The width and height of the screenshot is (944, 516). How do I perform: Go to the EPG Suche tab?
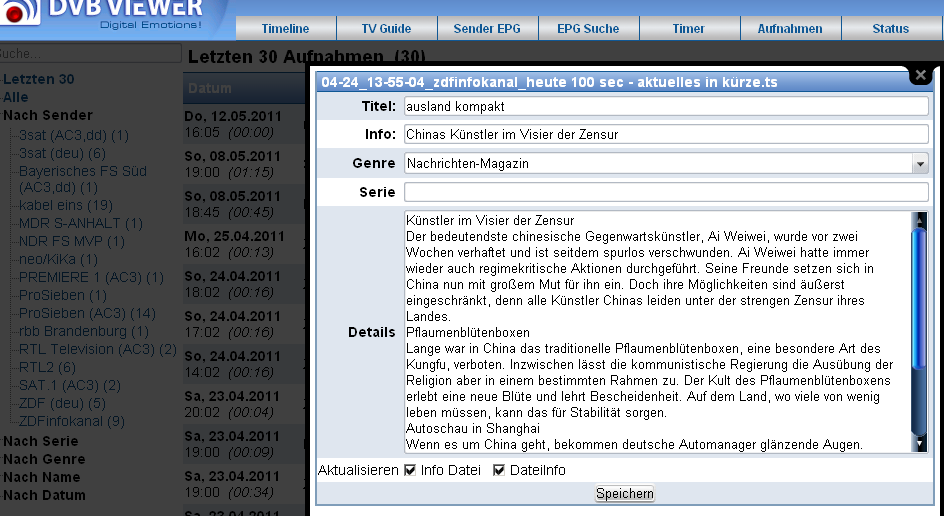point(588,29)
